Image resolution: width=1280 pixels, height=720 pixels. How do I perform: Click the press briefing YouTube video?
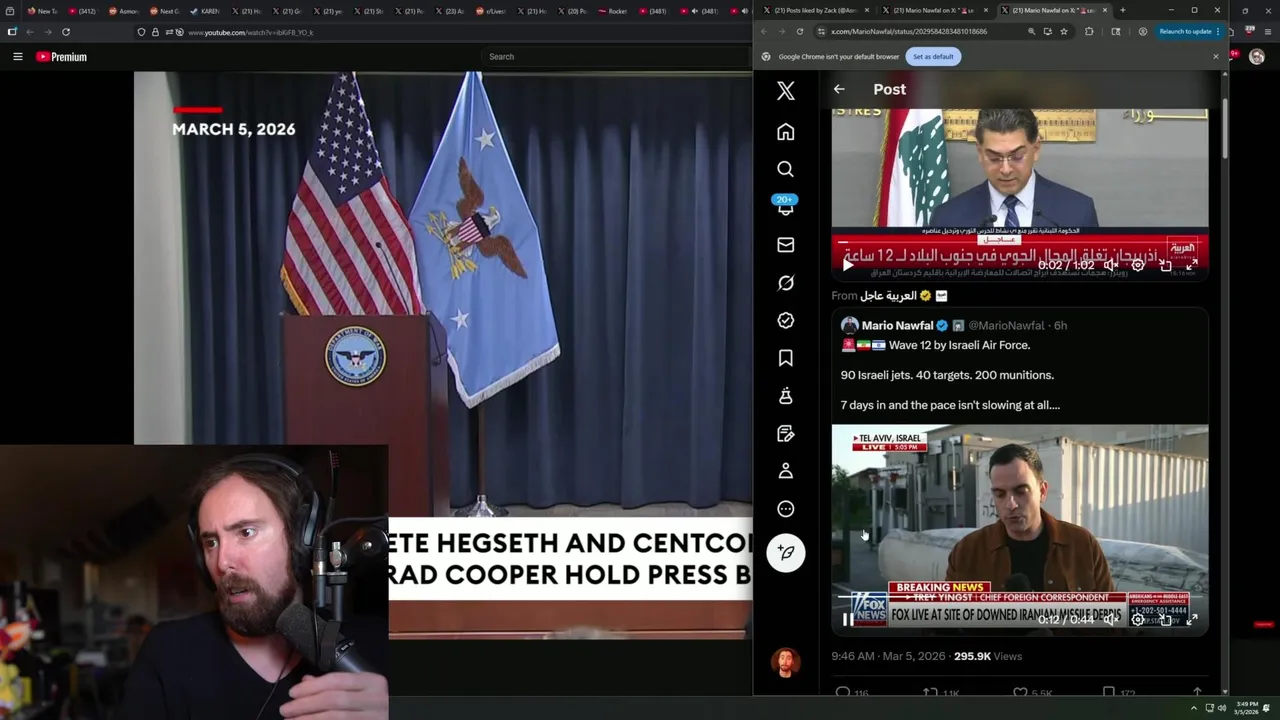[x=443, y=355]
